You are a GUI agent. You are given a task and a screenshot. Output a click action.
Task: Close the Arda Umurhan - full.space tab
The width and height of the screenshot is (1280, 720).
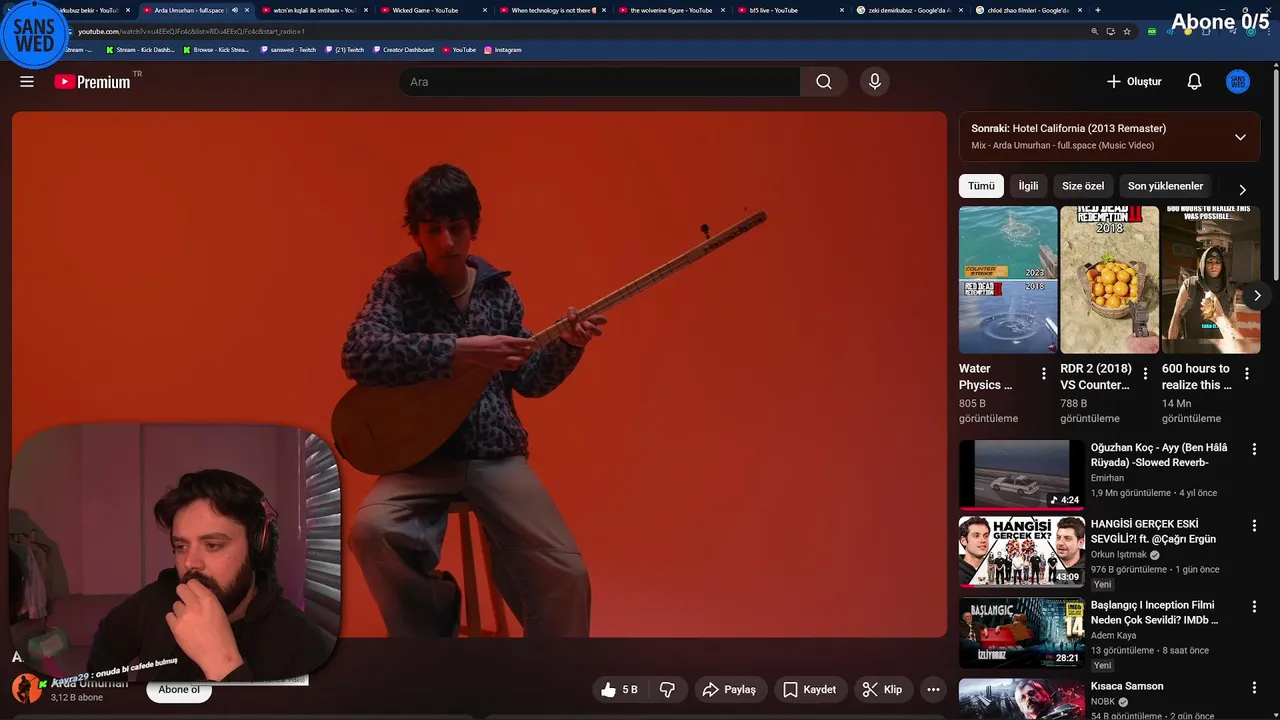[x=247, y=10]
